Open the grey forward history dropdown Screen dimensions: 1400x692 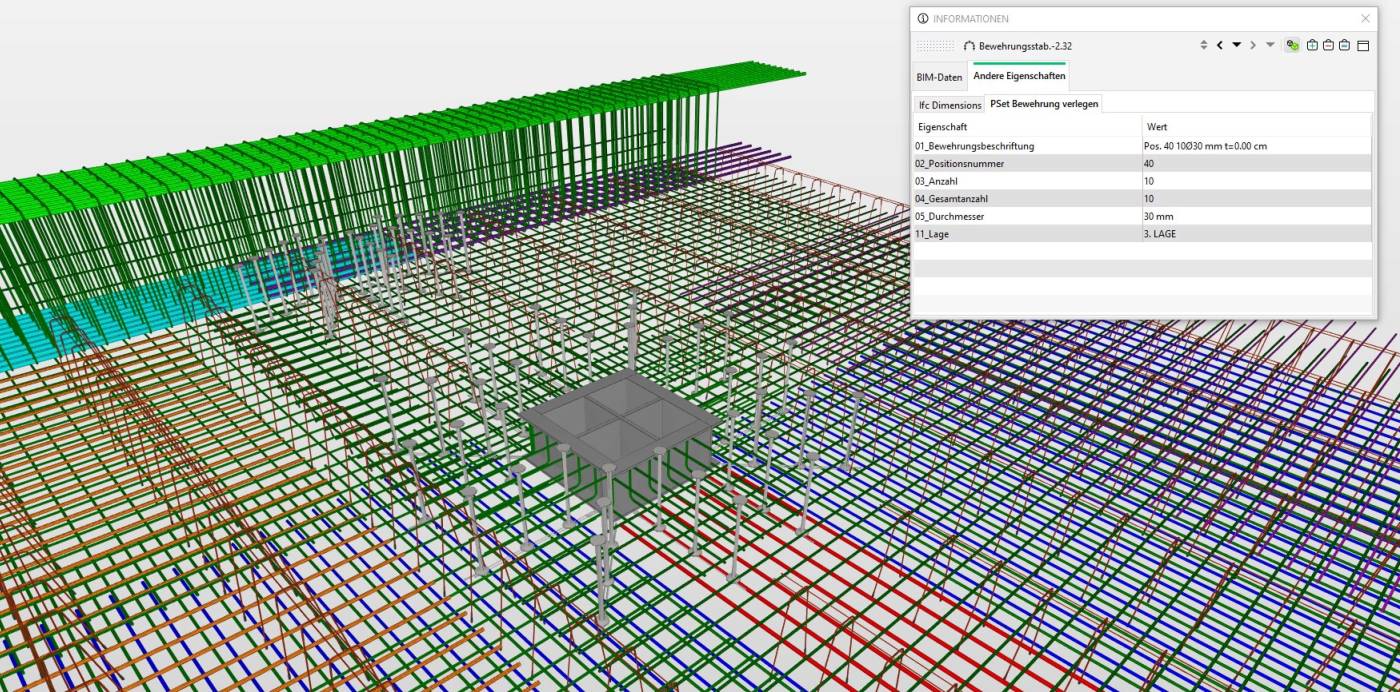1270,45
